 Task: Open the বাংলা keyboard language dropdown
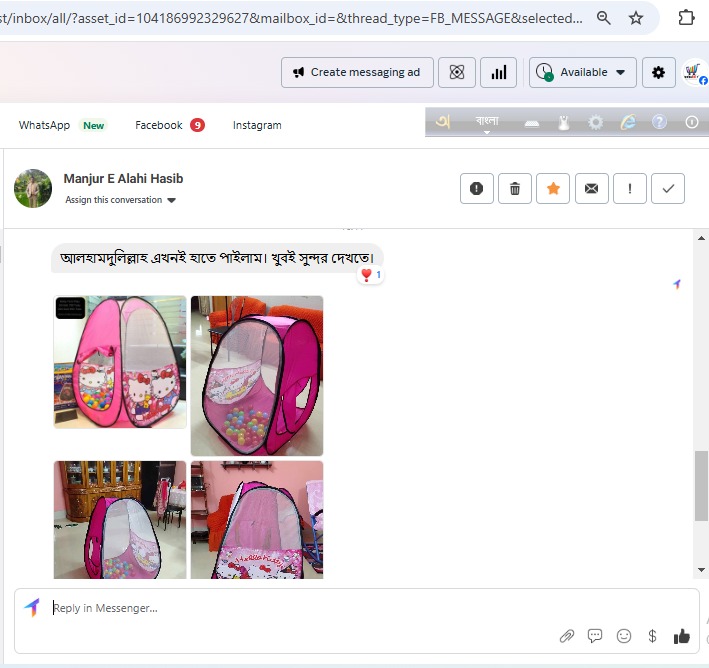click(487, 123)
